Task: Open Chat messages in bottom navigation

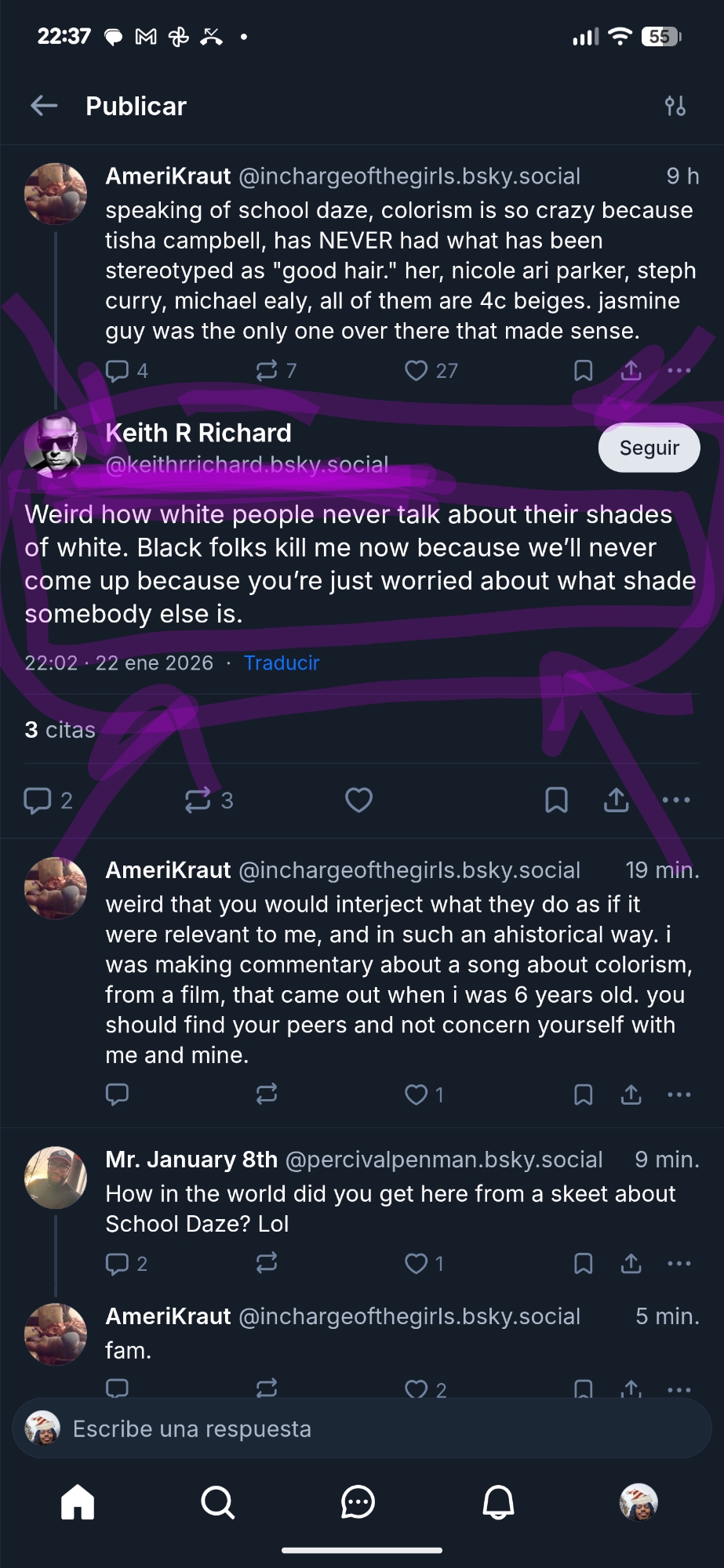Action: point(358,1502)
